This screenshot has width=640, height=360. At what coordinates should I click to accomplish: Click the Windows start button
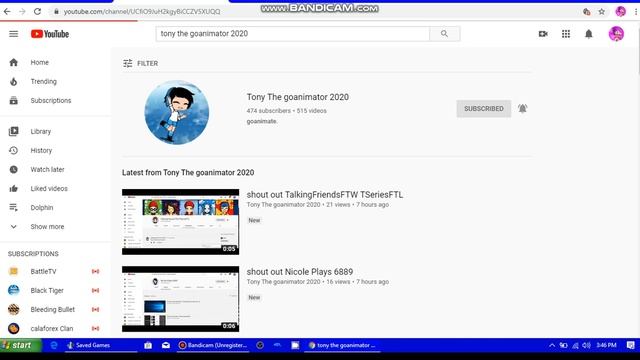click(20, 345)
